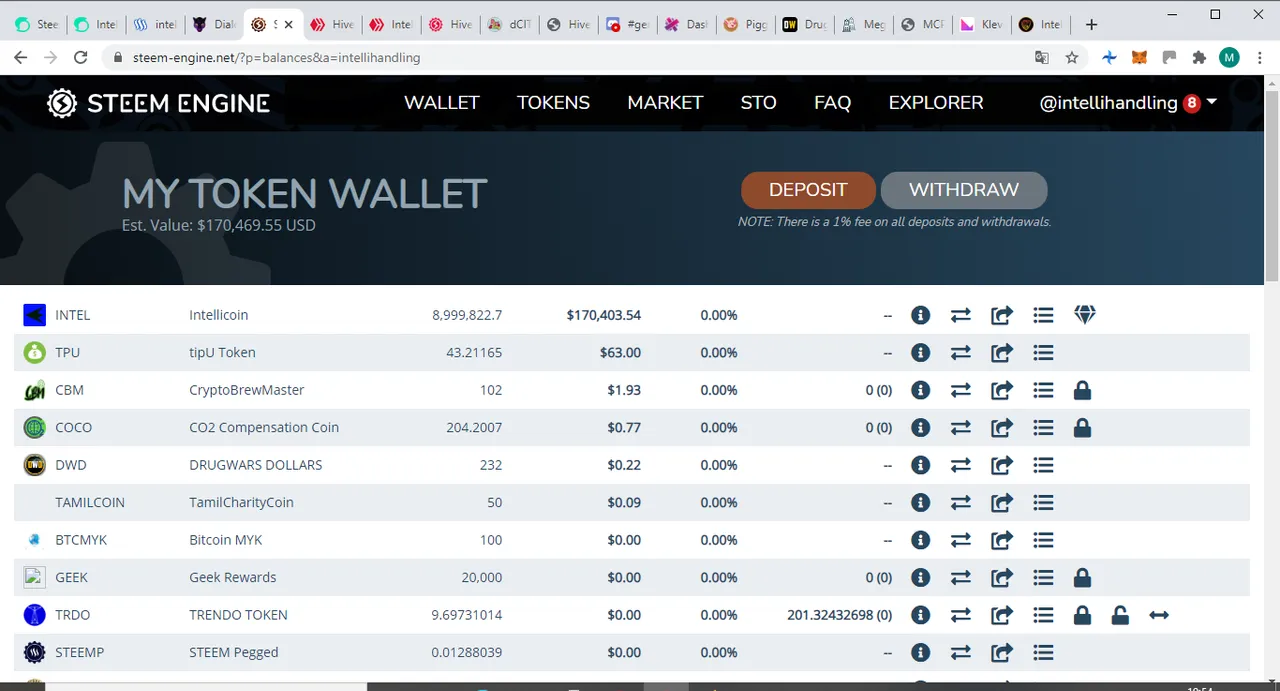This screenshot has height=691, width=1280.
Task: Switch to the Dash browser tab
Action: tap(686, 24)
